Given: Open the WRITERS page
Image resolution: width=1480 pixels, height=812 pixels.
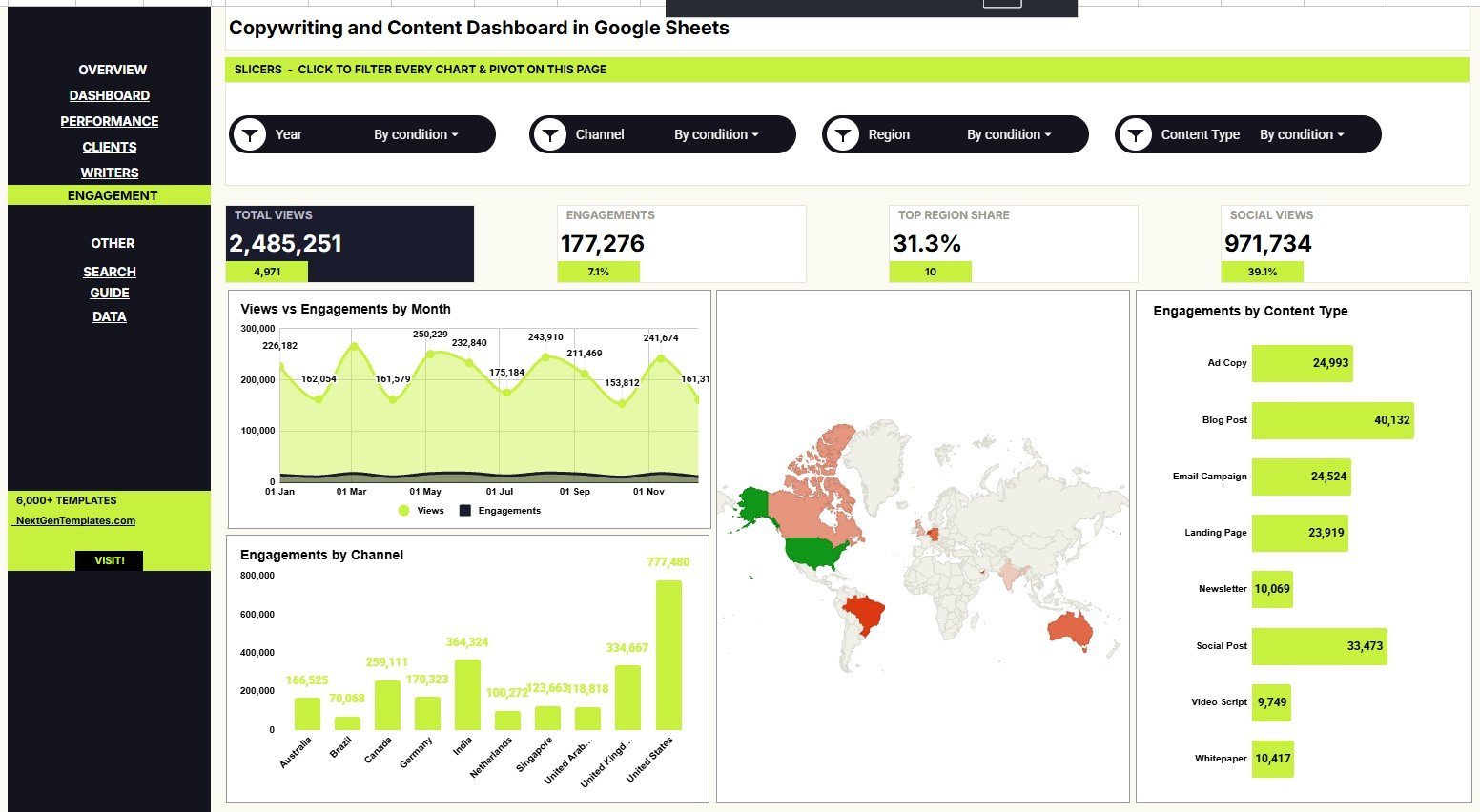Looking at the screenshot, I should tap(110, 173).
